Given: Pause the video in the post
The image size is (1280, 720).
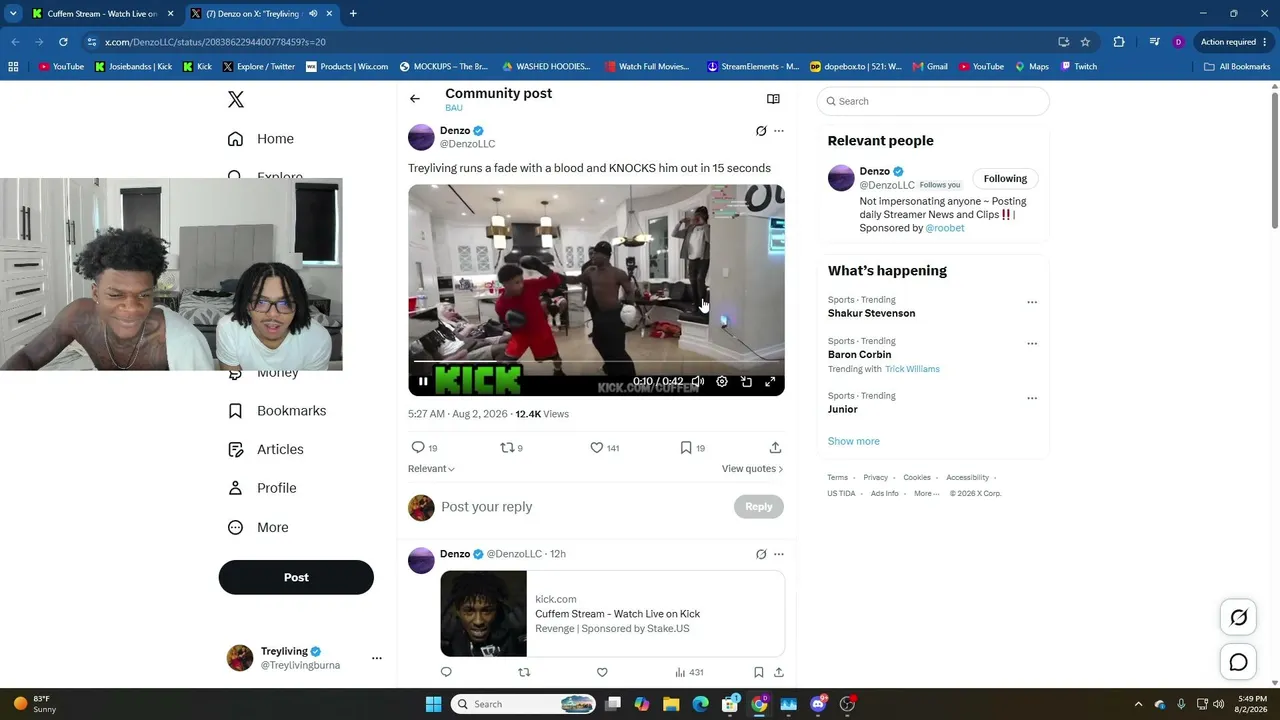Looking at the screenshot, I should tap(423, 381).
